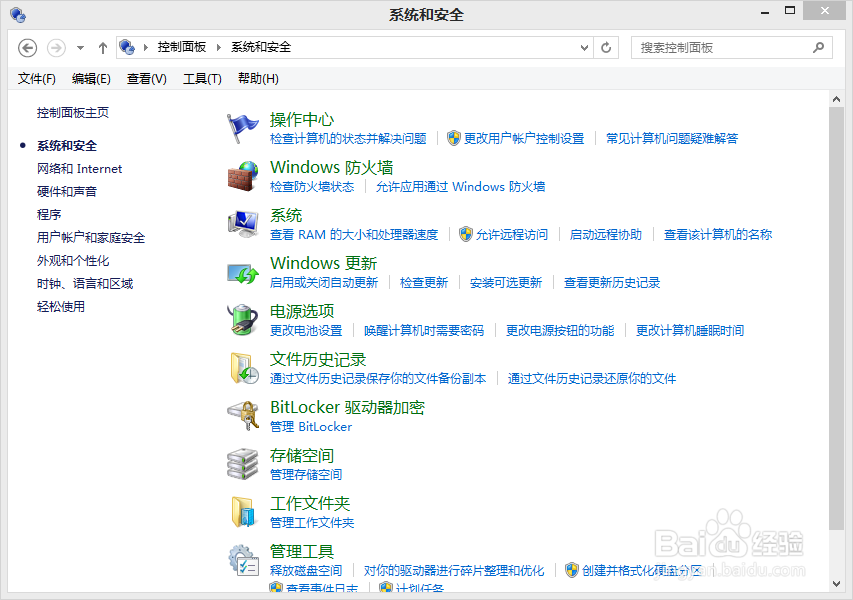Open the 文件(F) menu
853x600 pixels.
pos(36,79)
